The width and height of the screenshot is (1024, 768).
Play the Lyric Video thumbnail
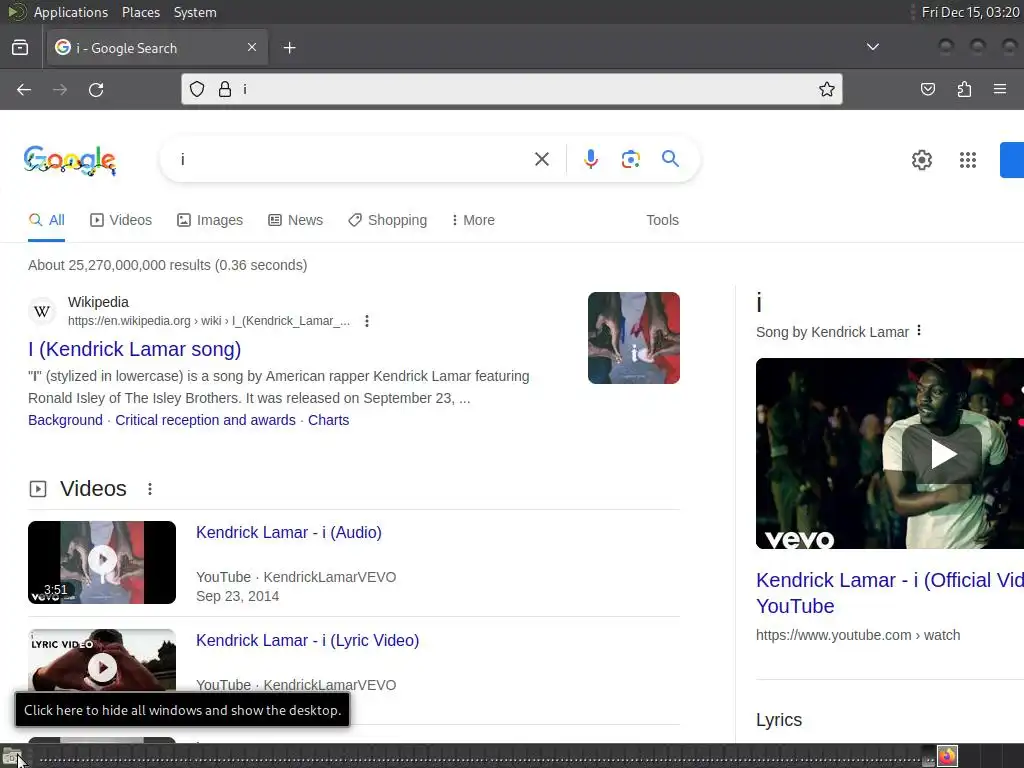pos(102,661)
